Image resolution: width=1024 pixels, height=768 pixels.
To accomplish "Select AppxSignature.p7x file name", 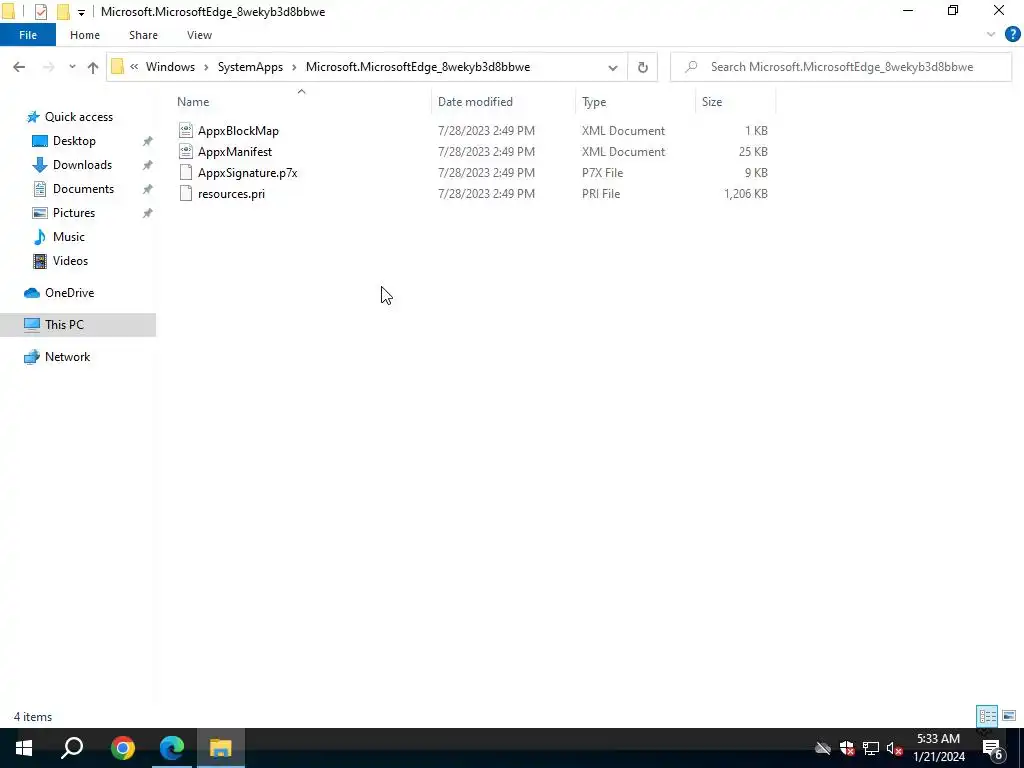I will (x=248, y=172).
